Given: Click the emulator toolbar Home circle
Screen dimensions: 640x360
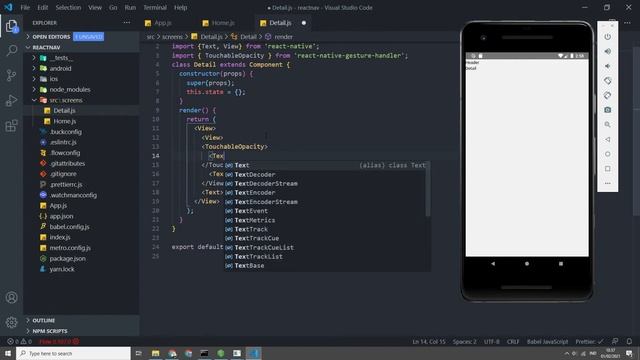Looking at the screenshot, I should 607,154.
